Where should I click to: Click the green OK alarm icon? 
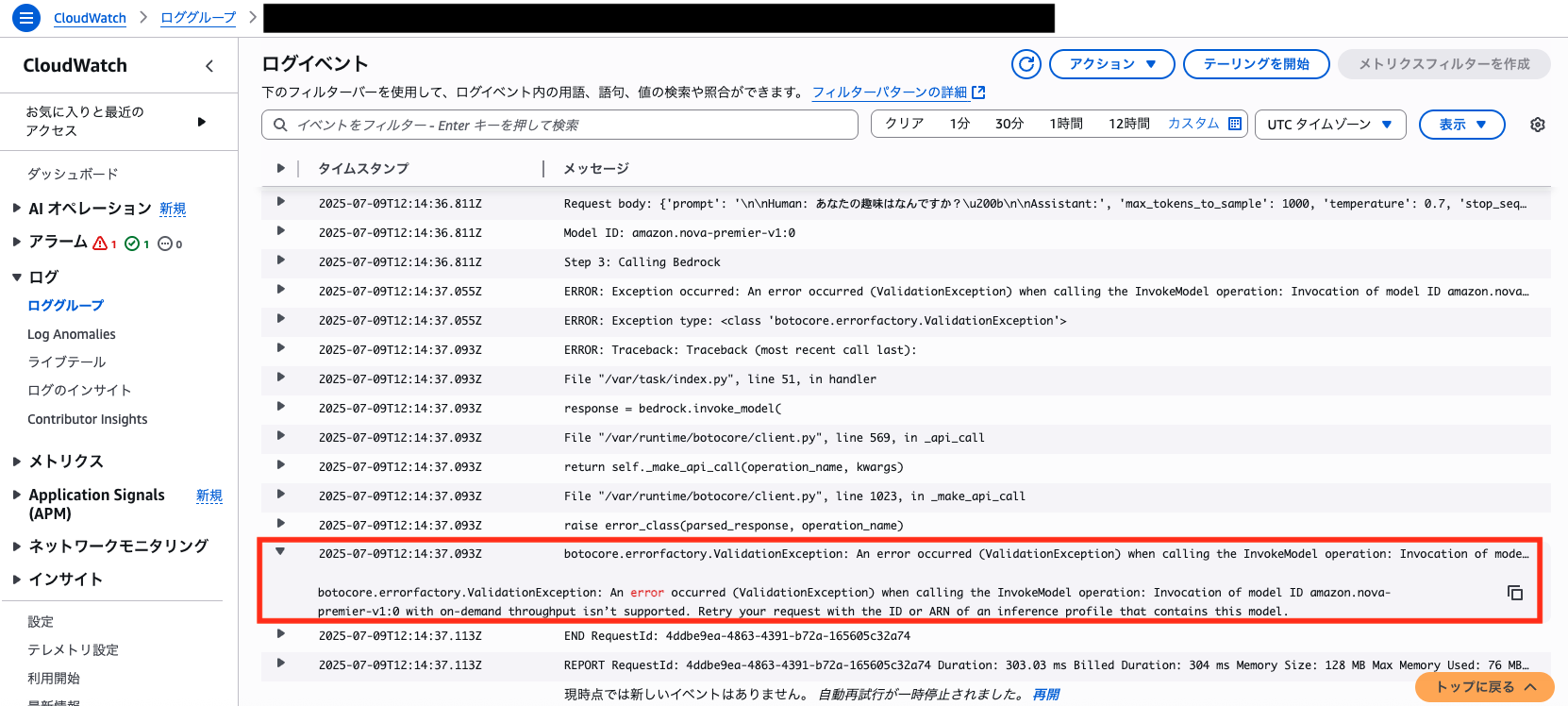132,244
